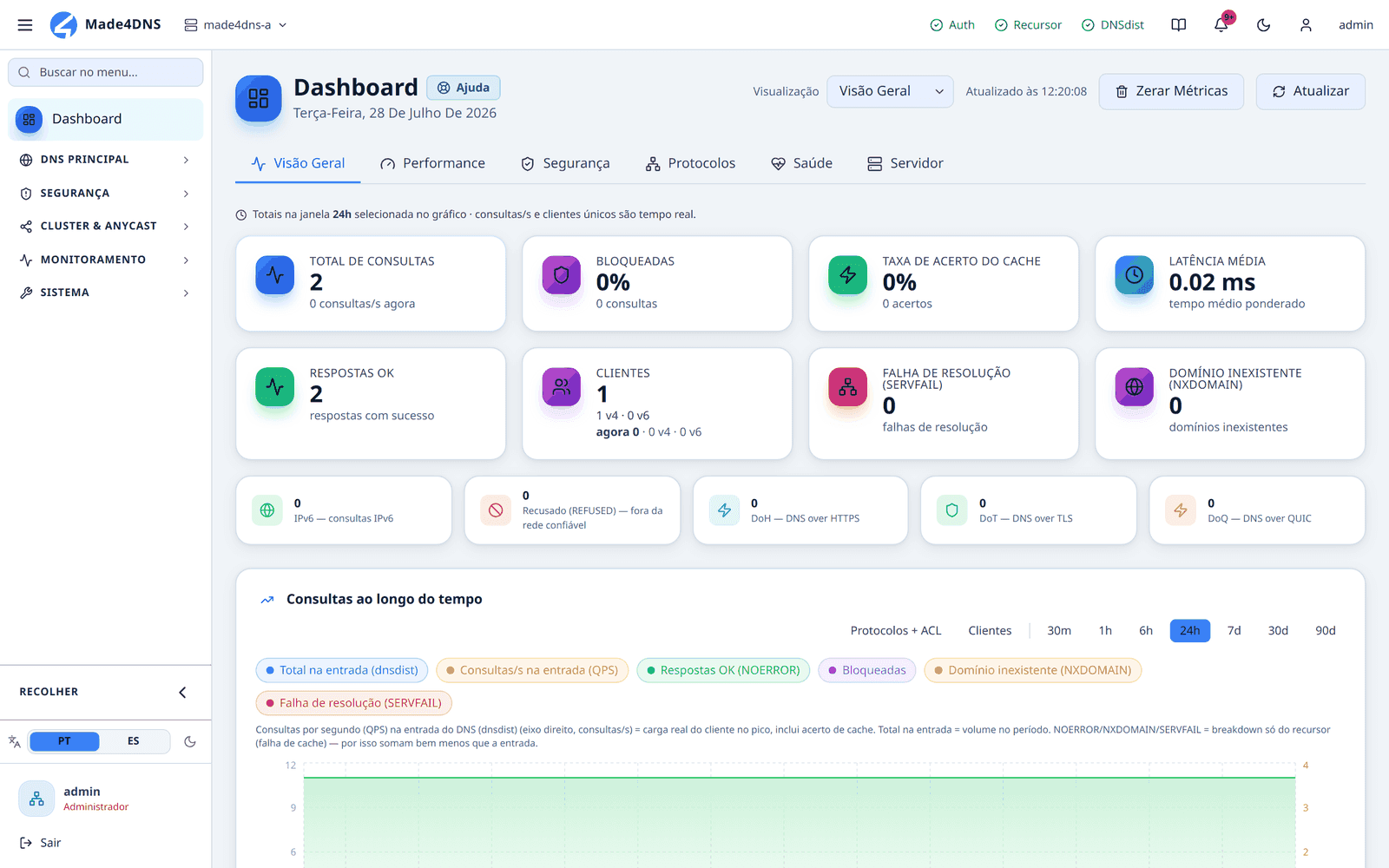Screen dimensions: 1389x868
Task: Open the hamburger menu icon
Action: coord(25,25)
